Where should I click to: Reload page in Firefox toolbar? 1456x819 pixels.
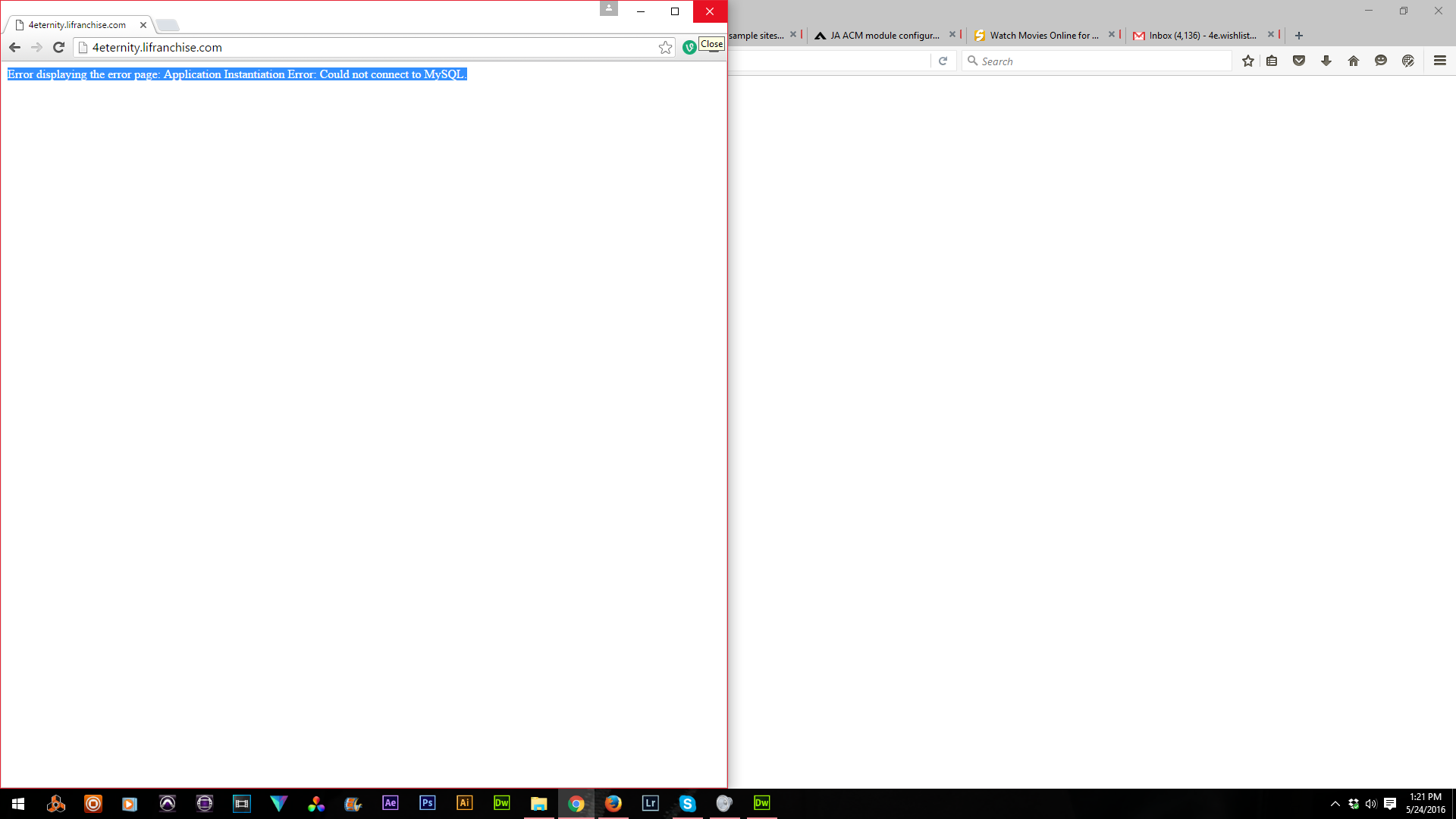pyautogui.click(x=943, y=61)
